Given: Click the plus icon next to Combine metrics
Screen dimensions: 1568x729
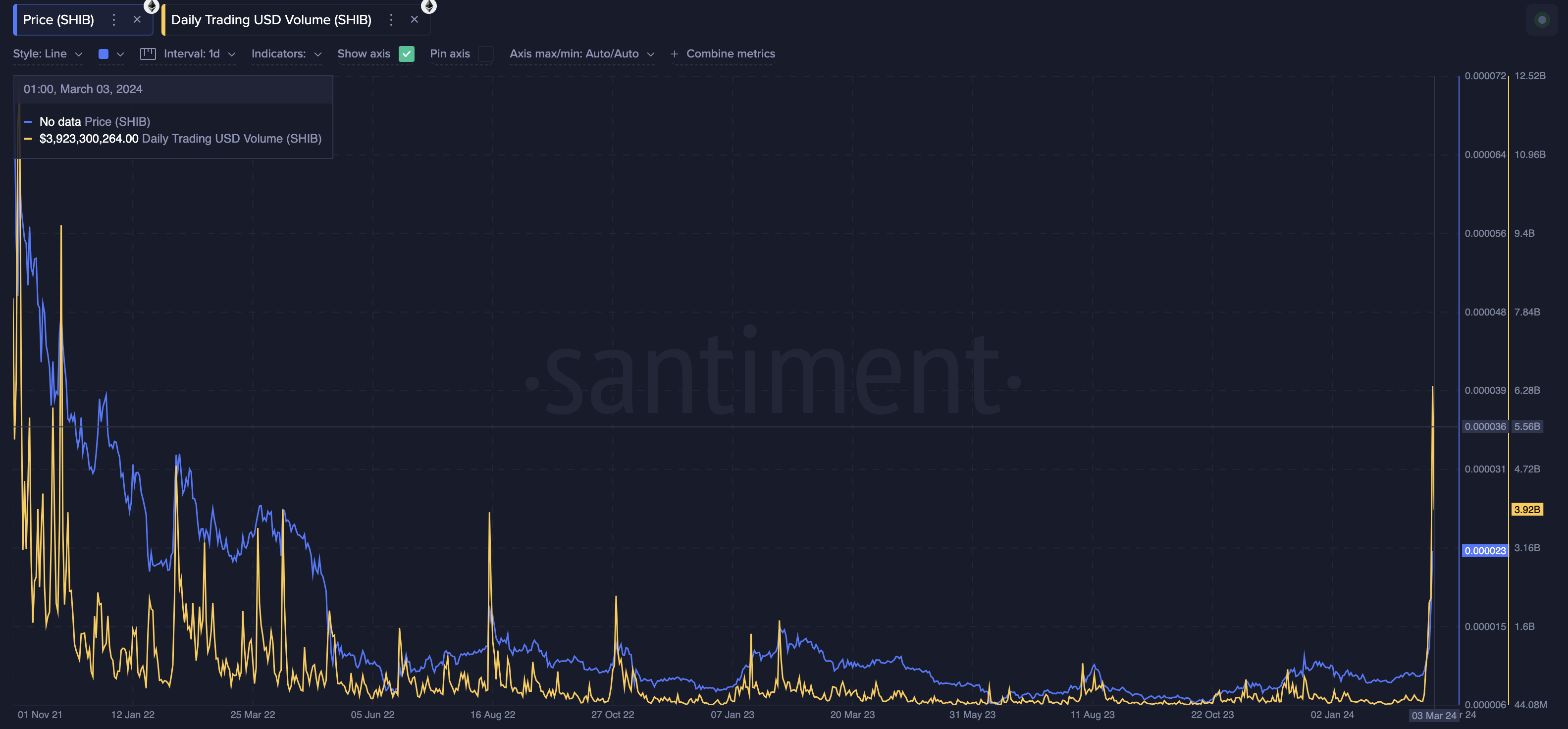Looking at the screenshot, I should (x=674, y=53).
